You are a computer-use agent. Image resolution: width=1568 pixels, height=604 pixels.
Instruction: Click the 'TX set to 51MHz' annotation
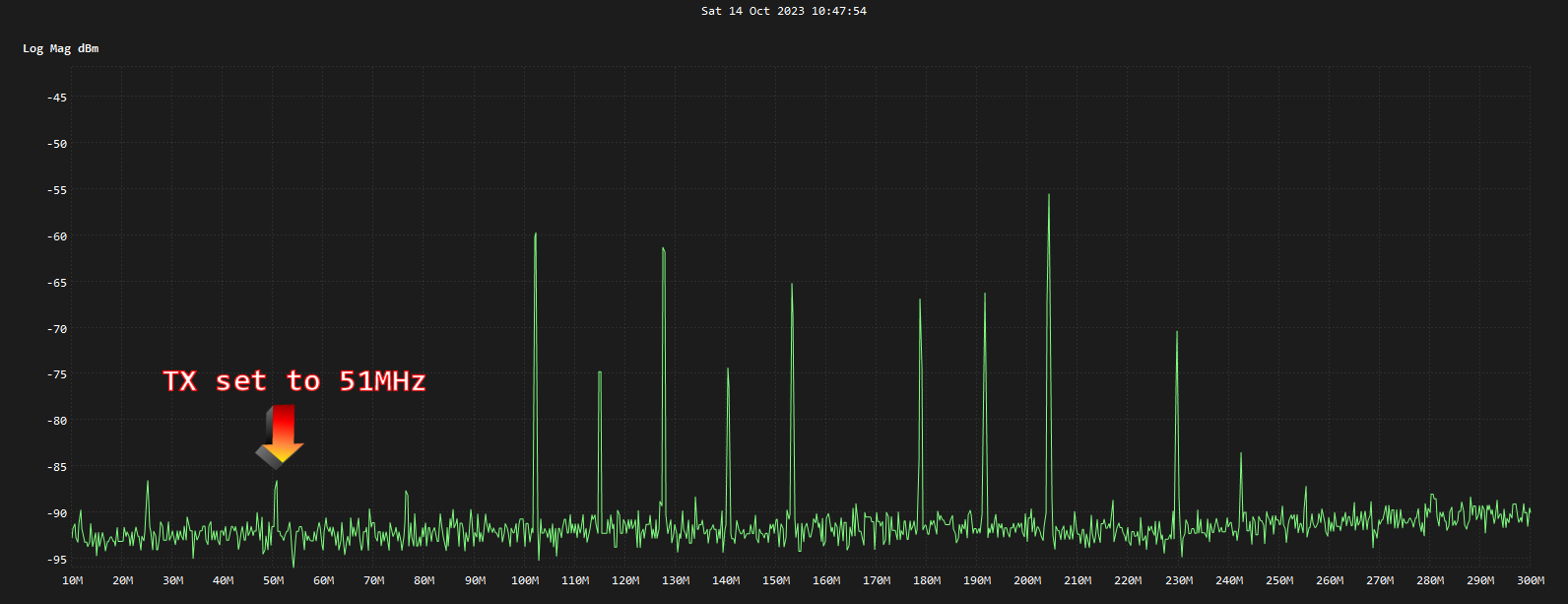point(294,381)
